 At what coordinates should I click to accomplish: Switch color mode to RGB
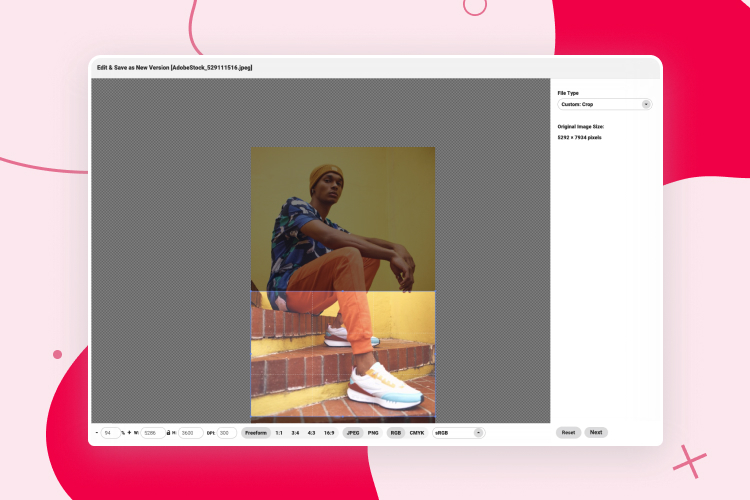[x=396, y=433]
